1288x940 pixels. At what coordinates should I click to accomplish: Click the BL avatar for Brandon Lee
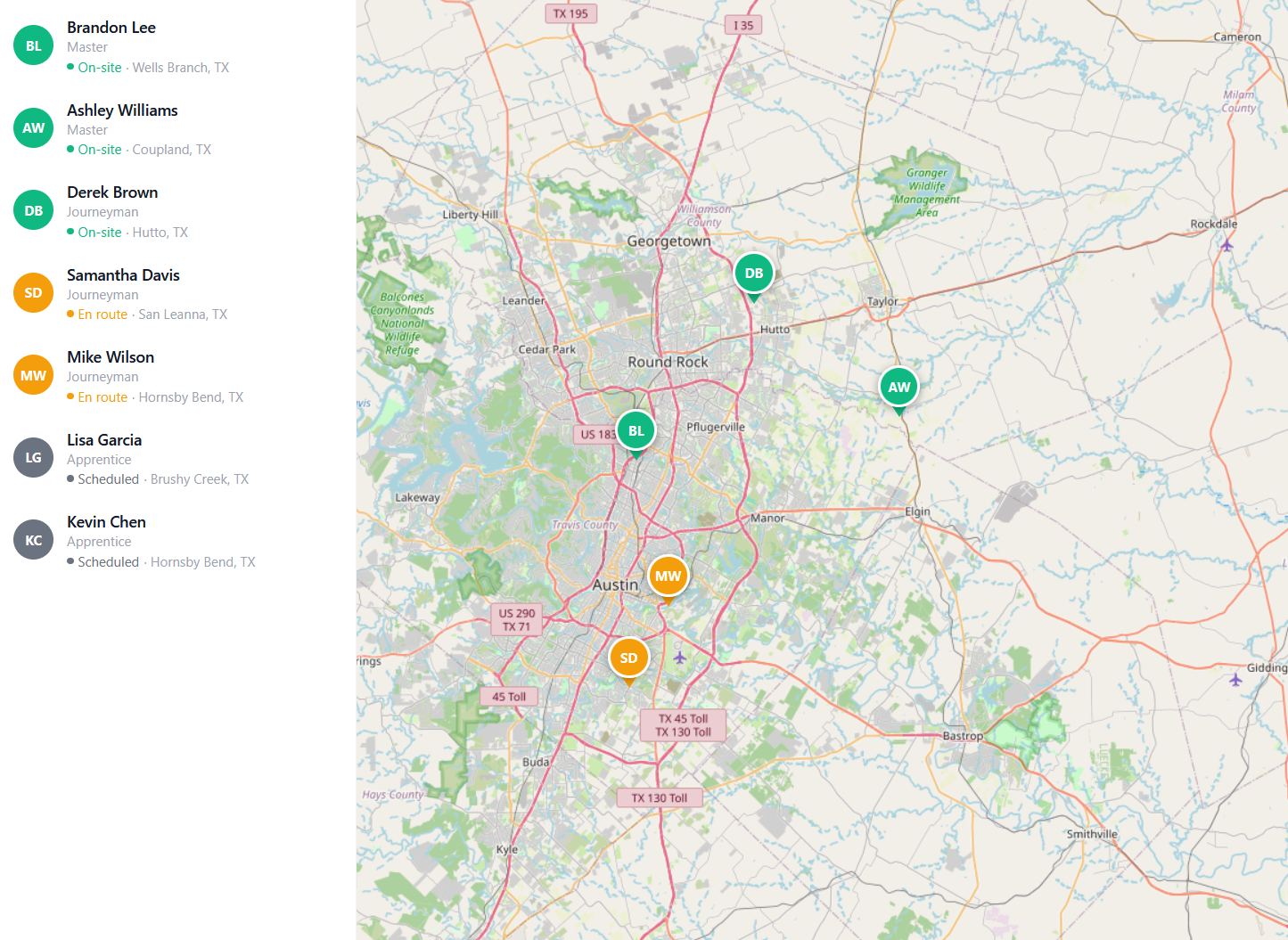tap(33, 45)
